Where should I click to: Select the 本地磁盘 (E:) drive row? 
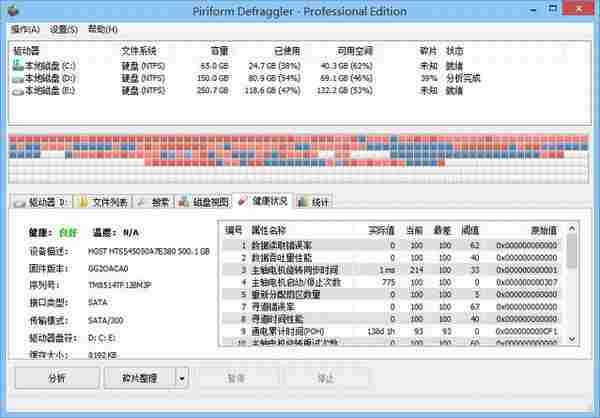click(300, 91)
